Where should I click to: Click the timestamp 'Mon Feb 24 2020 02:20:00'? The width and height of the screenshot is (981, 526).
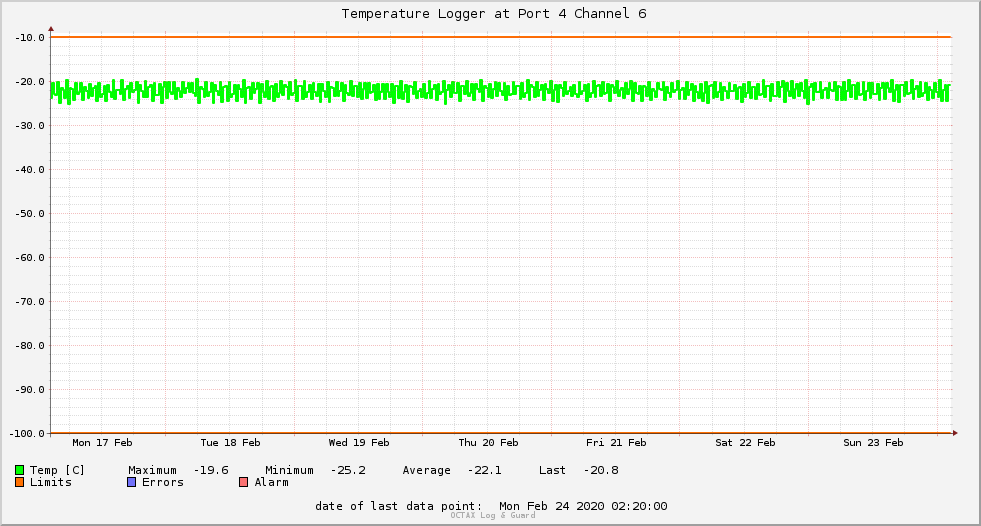tap(583, 506)
